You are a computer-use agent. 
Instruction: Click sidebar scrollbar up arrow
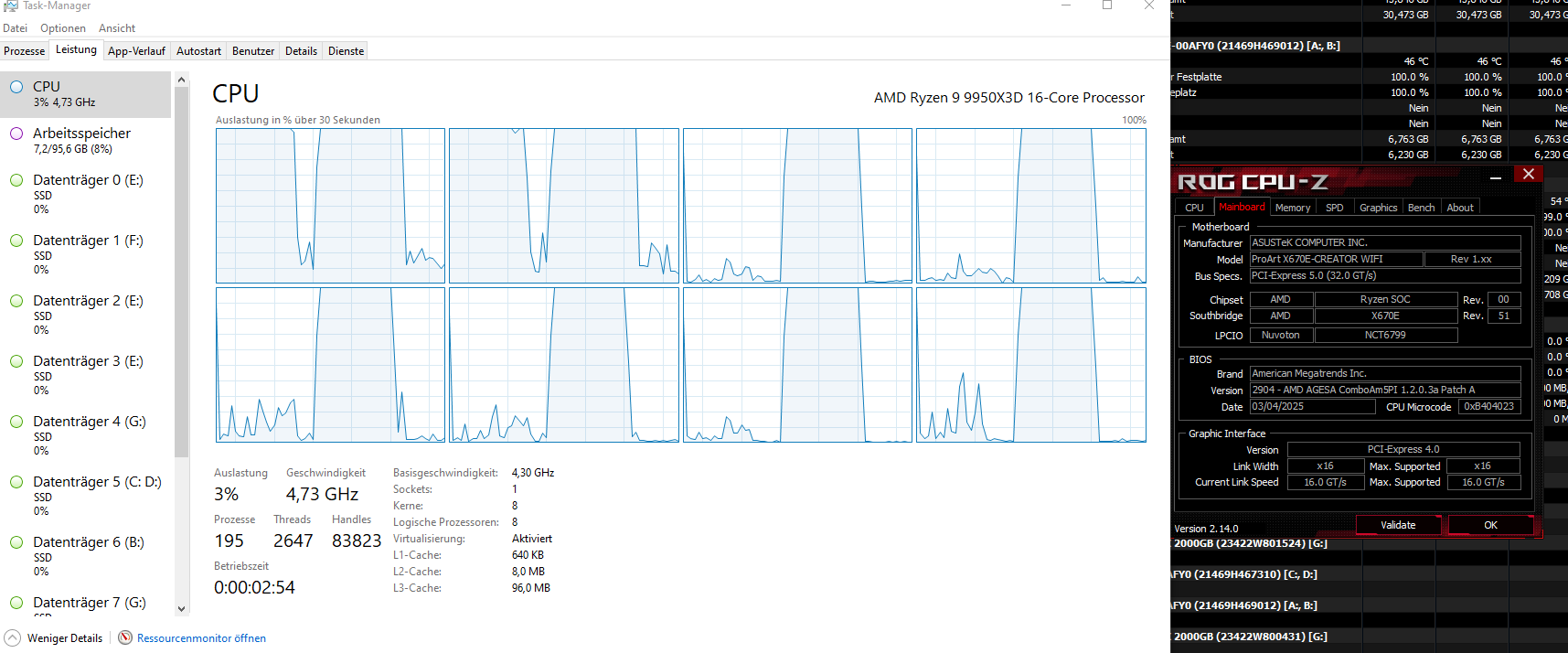(181, 80)
